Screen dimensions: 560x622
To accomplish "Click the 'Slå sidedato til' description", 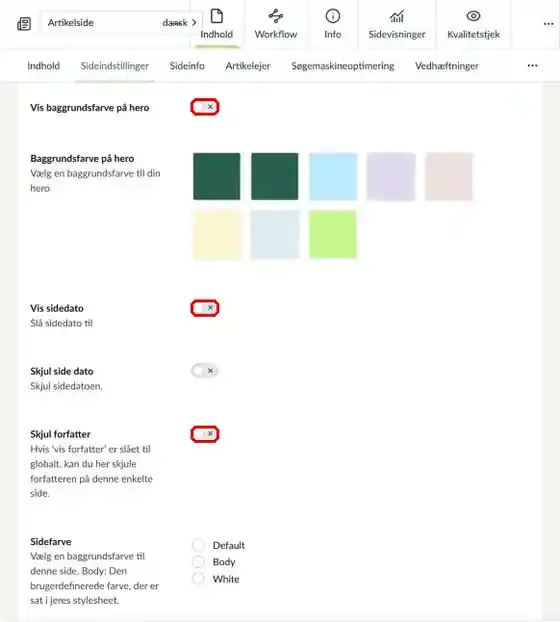I will click(61, 323).
